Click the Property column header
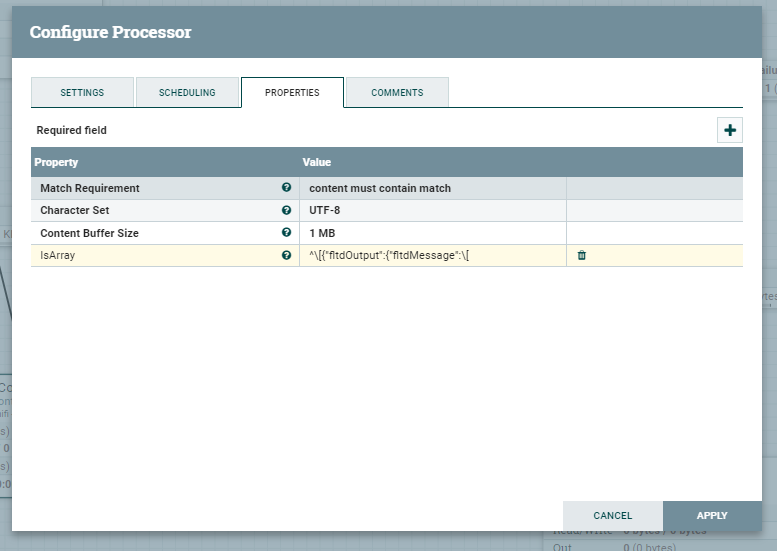This screenshot has width=777, height=551. [56, 162]
